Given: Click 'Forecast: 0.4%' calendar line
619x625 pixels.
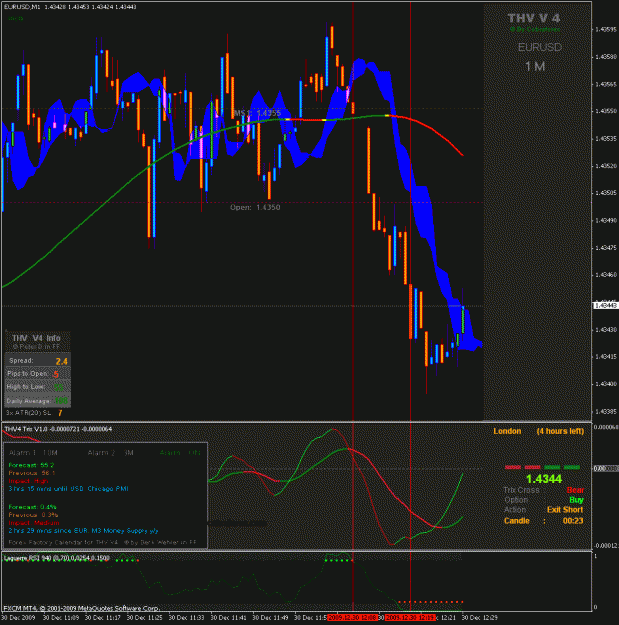Looking at the screenshot, I should [x=32, y=507].
